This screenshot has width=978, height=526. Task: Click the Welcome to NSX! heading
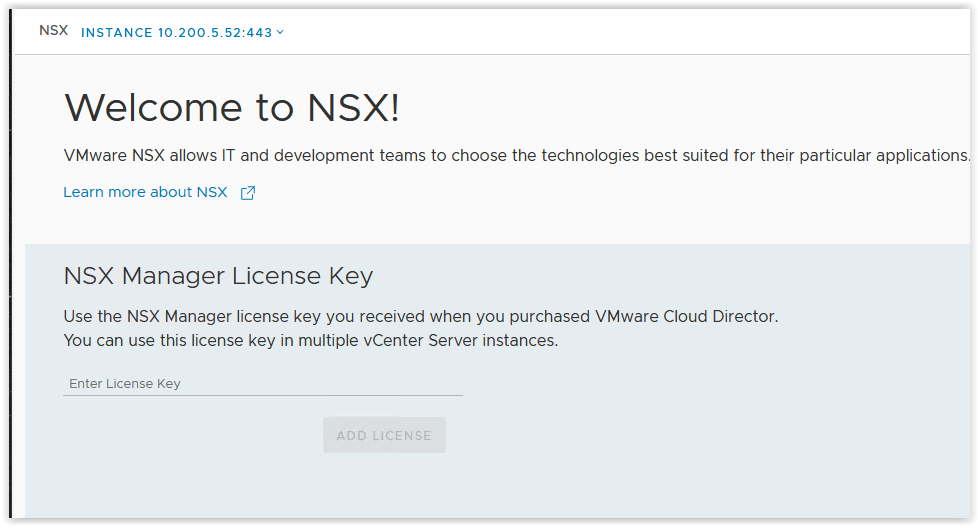[231, 107]
